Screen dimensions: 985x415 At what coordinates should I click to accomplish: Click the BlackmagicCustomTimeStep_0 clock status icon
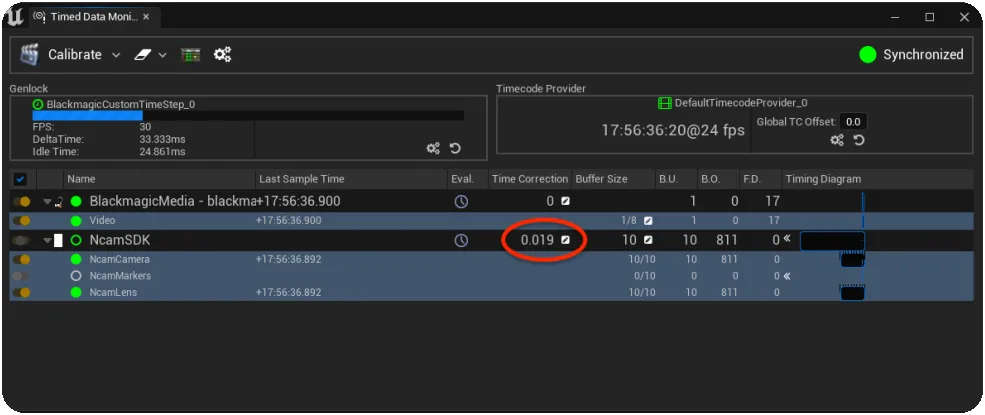pos(38,104)
